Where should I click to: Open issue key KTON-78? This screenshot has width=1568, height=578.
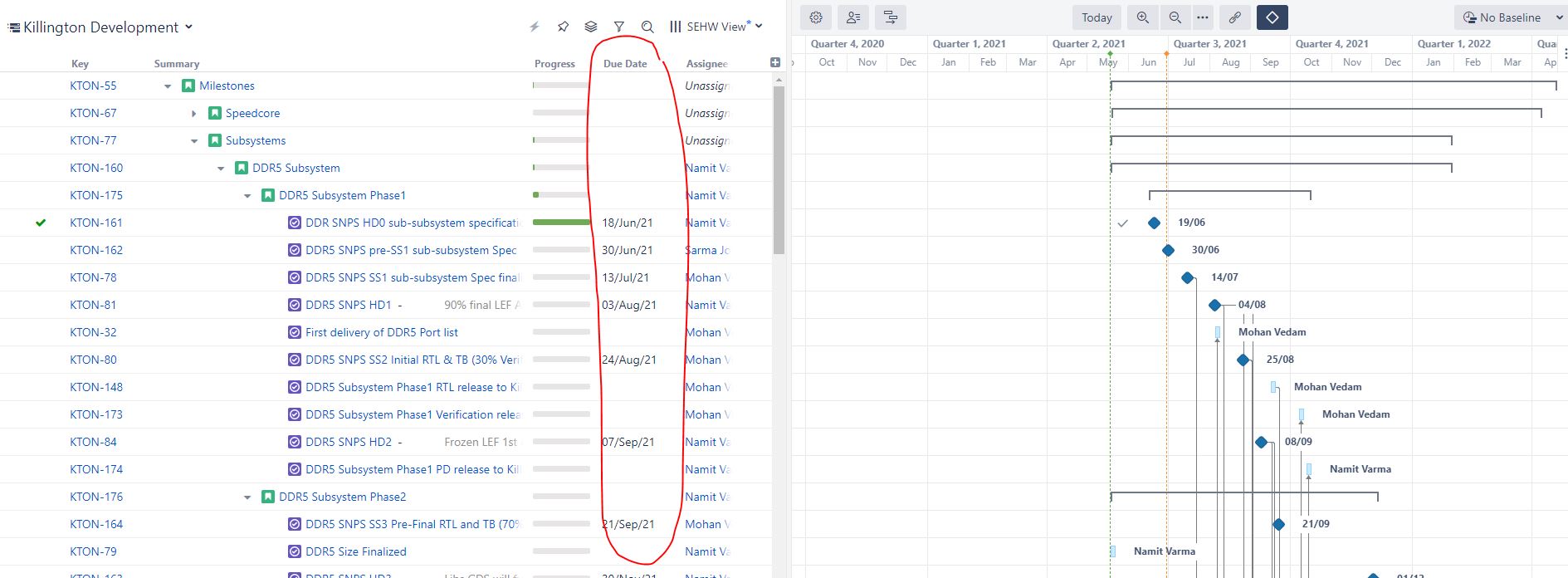pos(93,277)
